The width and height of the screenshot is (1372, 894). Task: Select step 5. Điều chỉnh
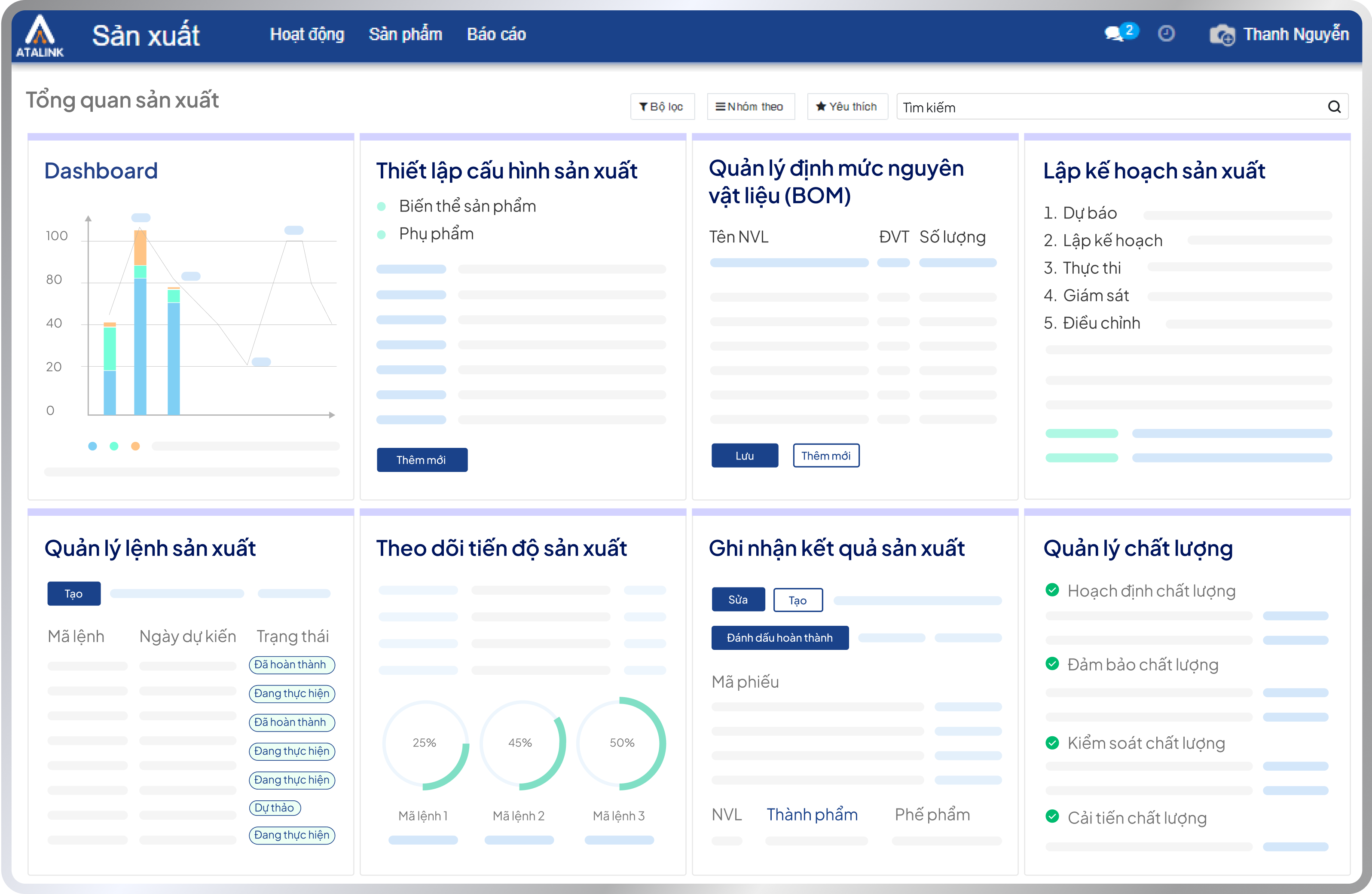coord(1092,323)
